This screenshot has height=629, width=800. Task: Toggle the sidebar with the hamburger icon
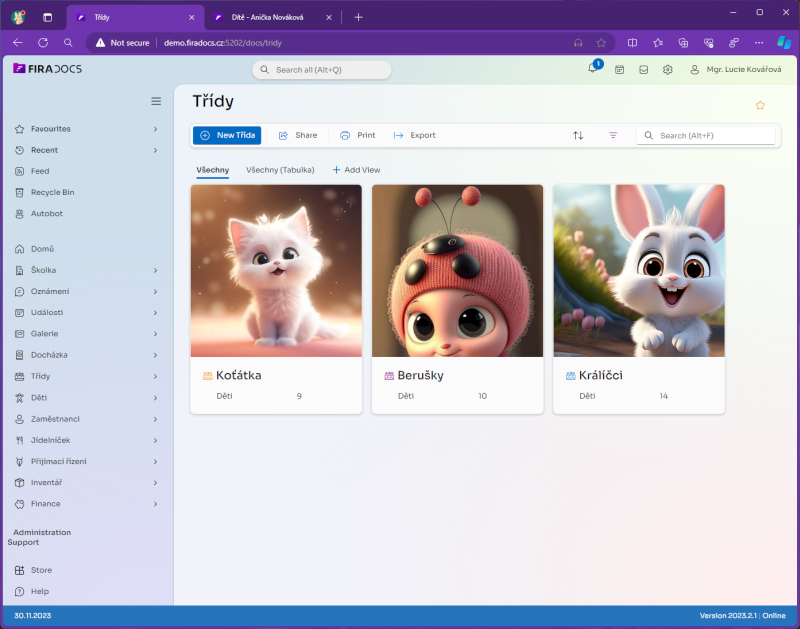(x=156, y=101)
